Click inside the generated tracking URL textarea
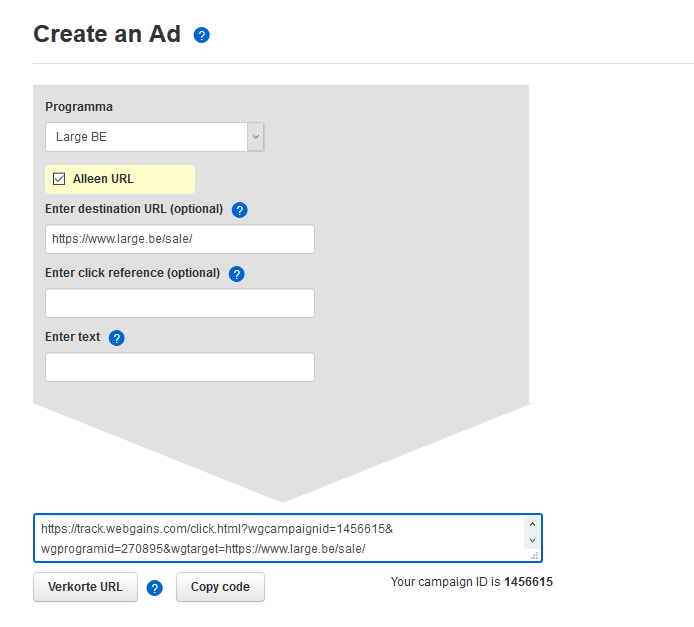 pyautogui.click(x=280, y=538)
